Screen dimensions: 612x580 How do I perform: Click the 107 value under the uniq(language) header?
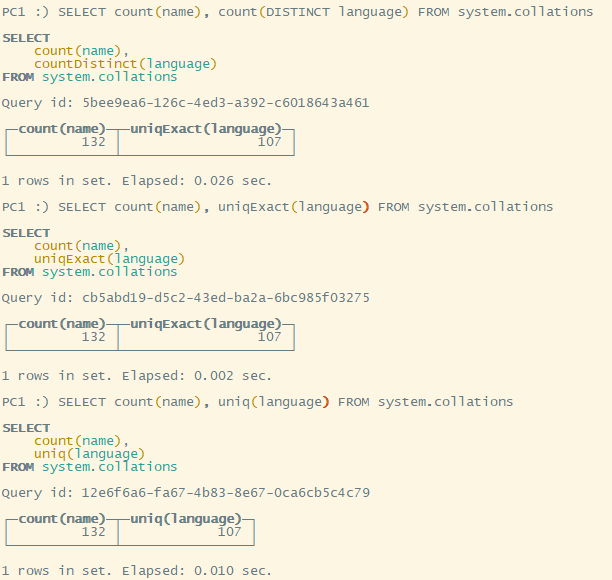pos(230,532)
